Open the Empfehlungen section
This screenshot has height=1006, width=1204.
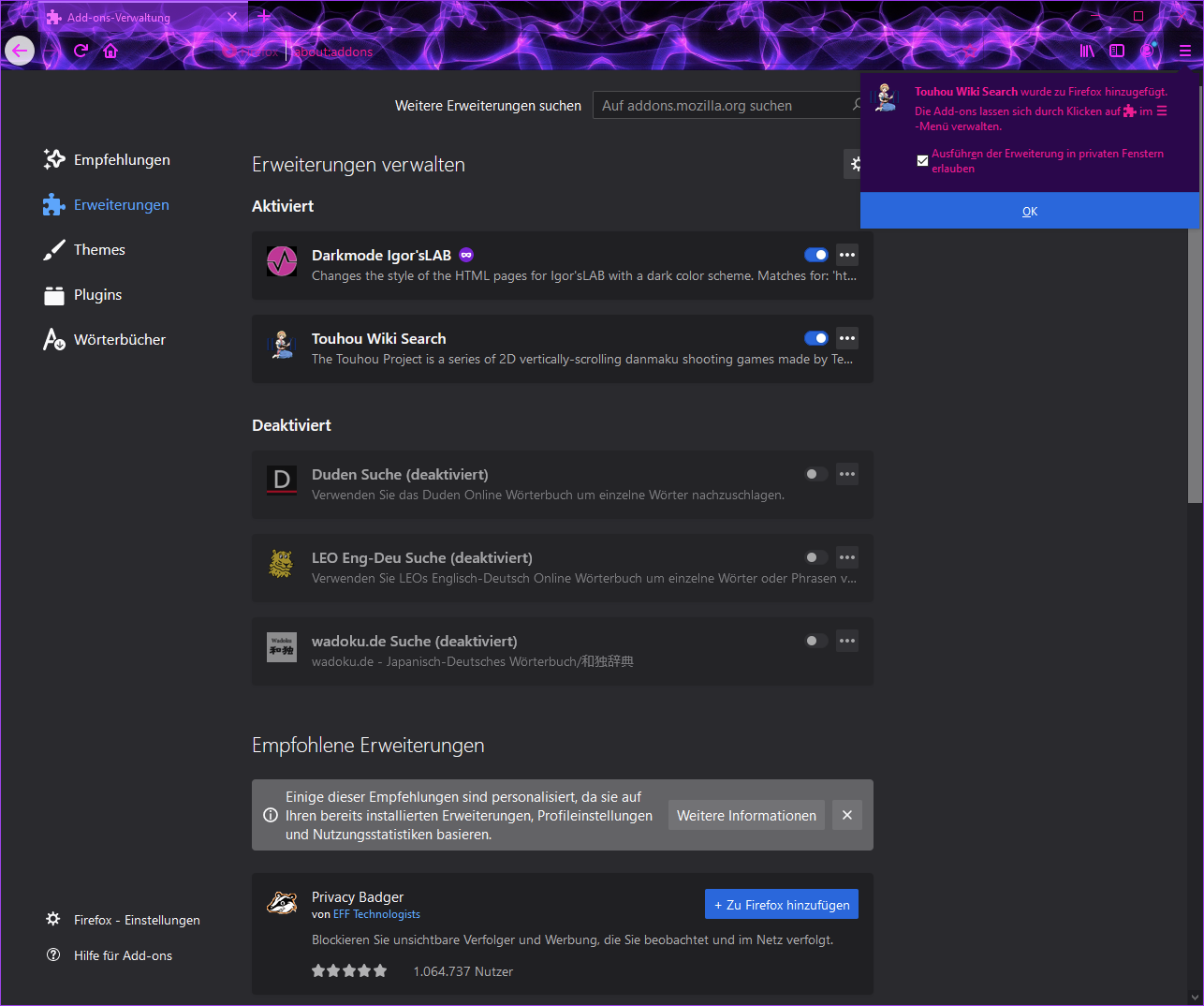tap(107, 159)
